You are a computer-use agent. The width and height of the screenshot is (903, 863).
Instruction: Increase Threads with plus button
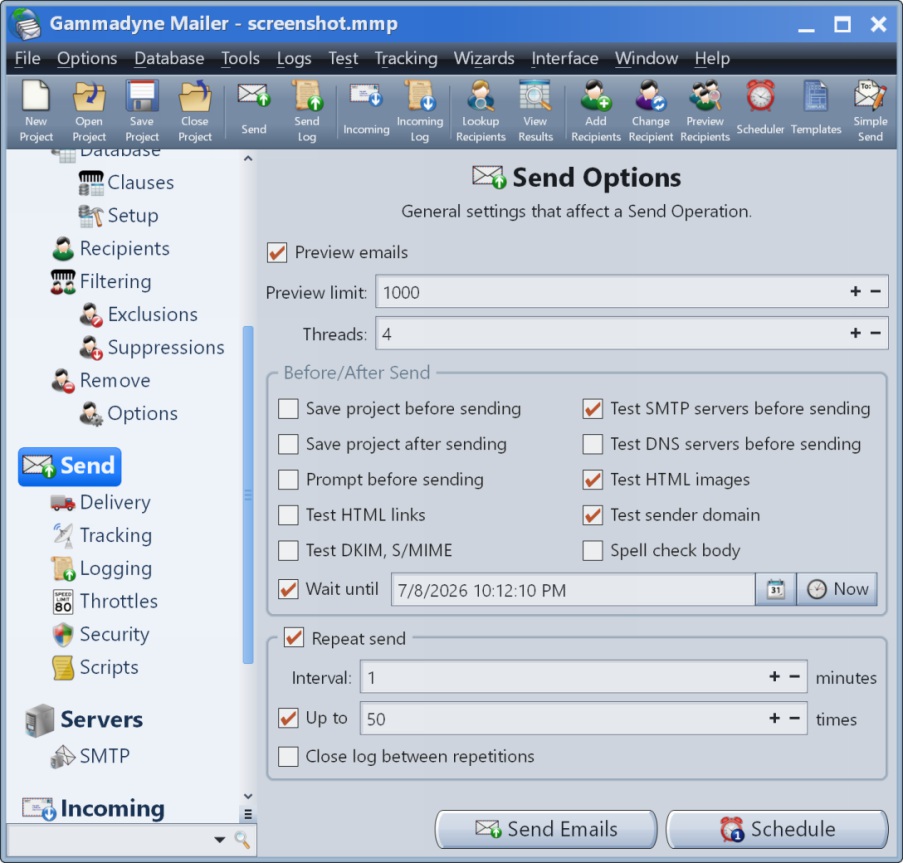coord(856,333)
